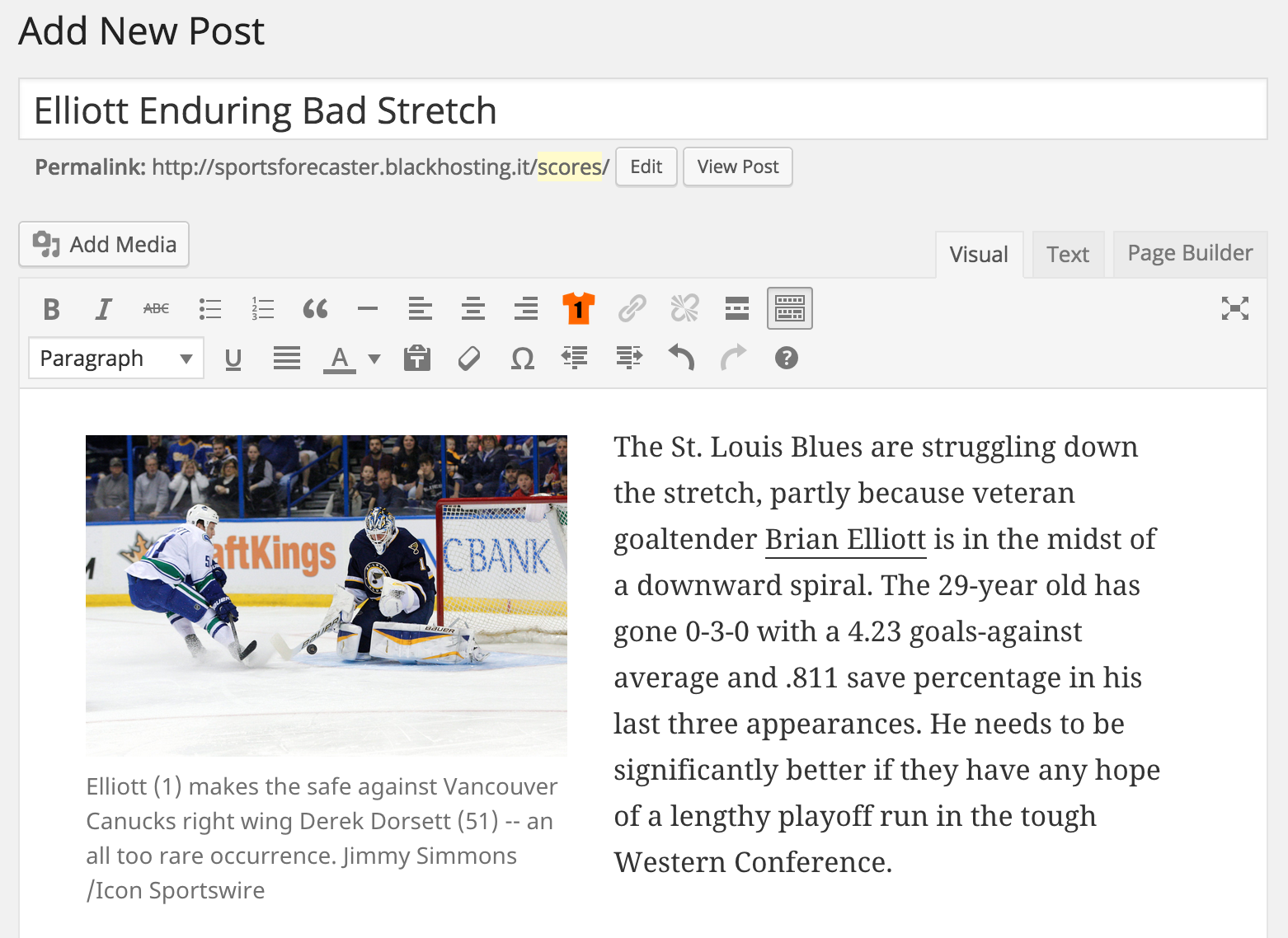The height and width of the screenshot is (938, 1288).
Task: Paste as plain text
Action: pyautogui.click(x=417, y=359)
